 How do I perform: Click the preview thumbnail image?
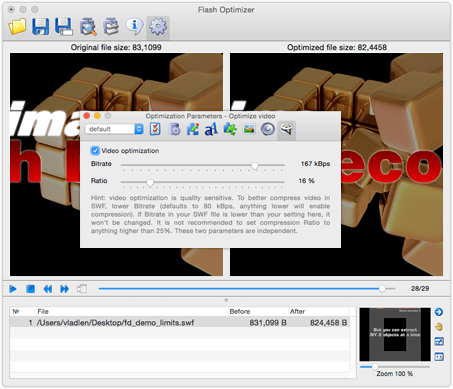[395, 334]
